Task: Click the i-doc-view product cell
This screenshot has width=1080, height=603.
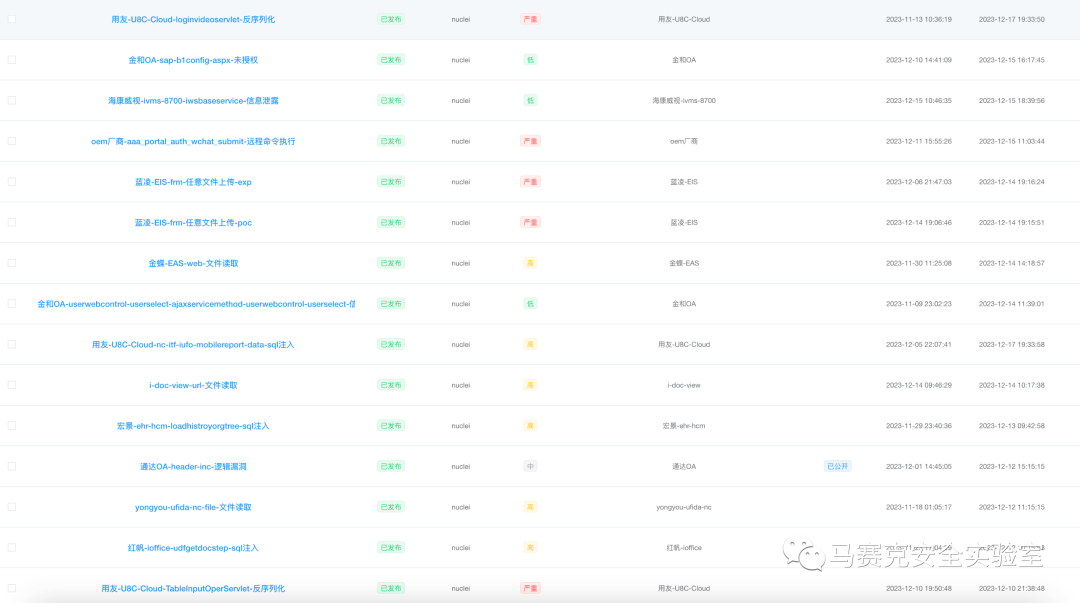Action: [x=684, y=385]
